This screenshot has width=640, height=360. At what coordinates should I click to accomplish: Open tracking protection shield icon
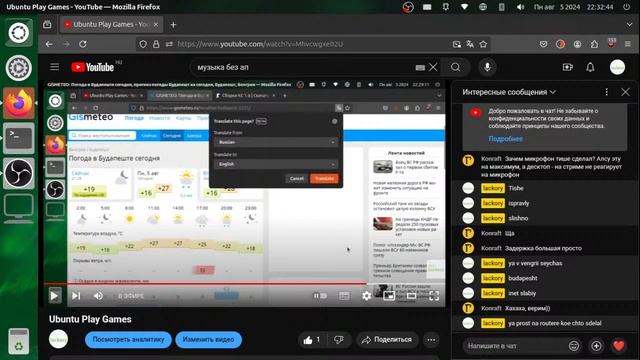point(143,44)
